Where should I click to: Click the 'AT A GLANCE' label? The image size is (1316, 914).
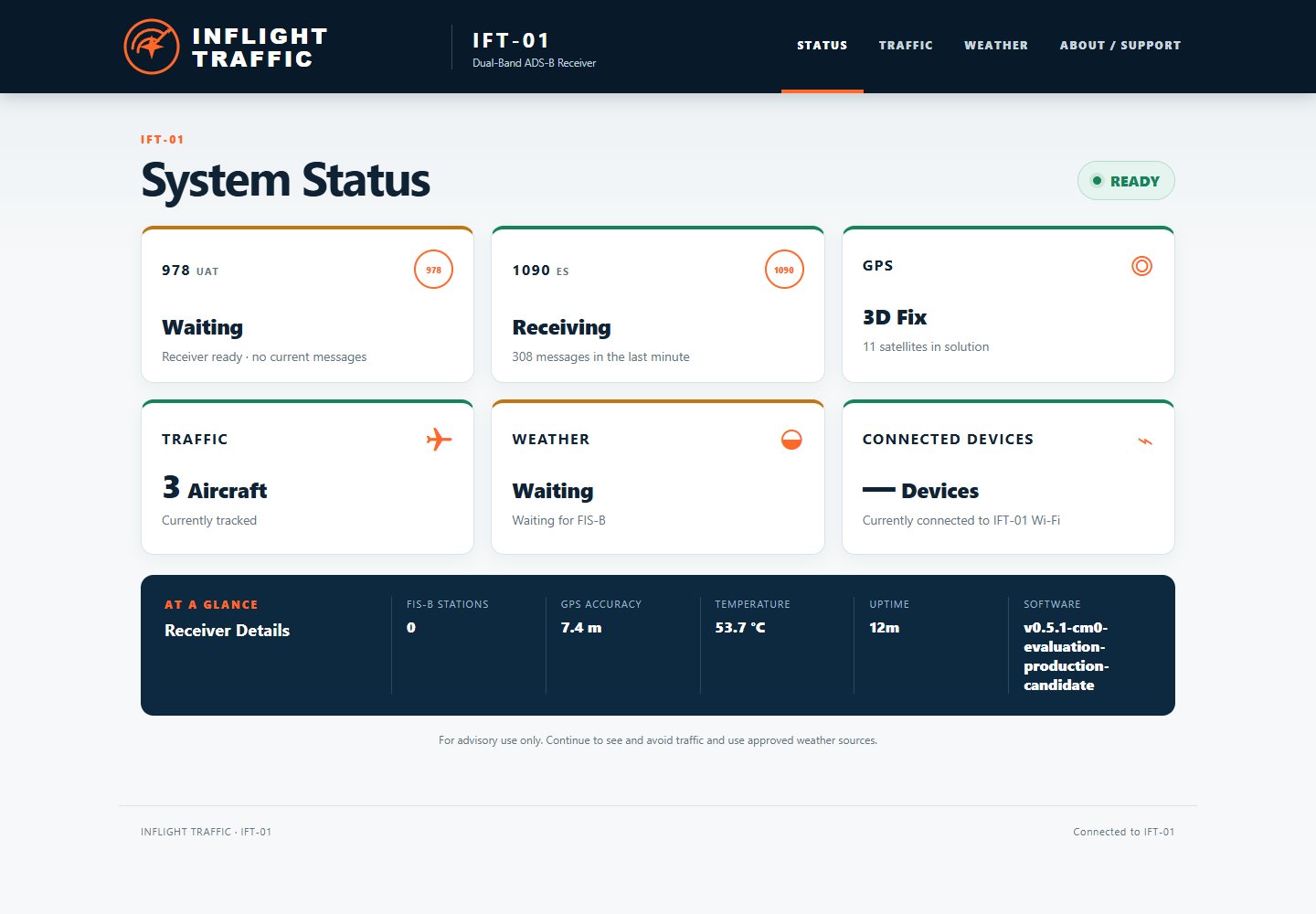point(211,605)
